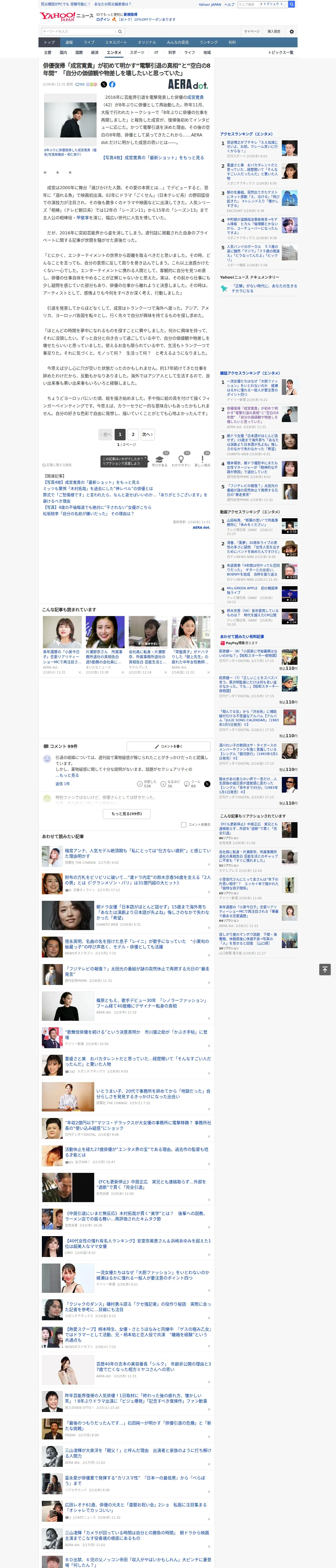Open トピックス一覧 link
336x1568 pixels.
[x=281, y=52]
